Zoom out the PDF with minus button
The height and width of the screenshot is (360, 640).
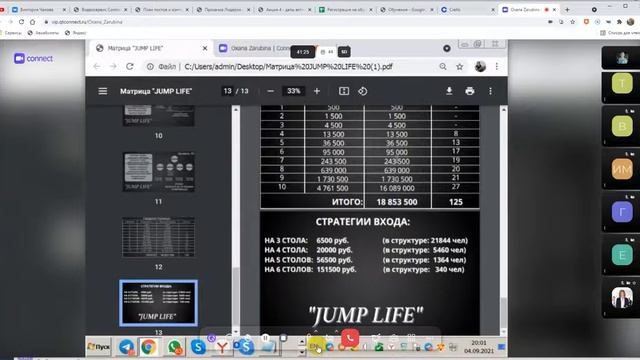coord(271,91)
